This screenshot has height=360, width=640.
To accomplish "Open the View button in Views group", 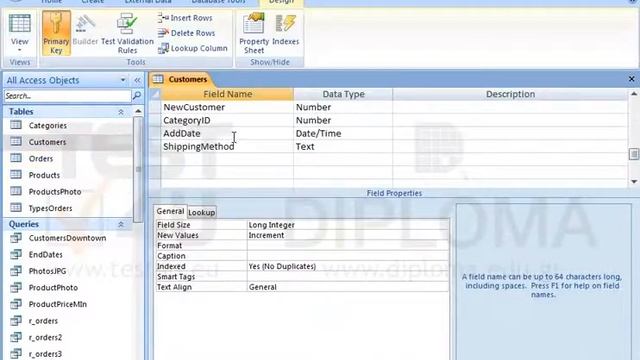I will (20, 33).
